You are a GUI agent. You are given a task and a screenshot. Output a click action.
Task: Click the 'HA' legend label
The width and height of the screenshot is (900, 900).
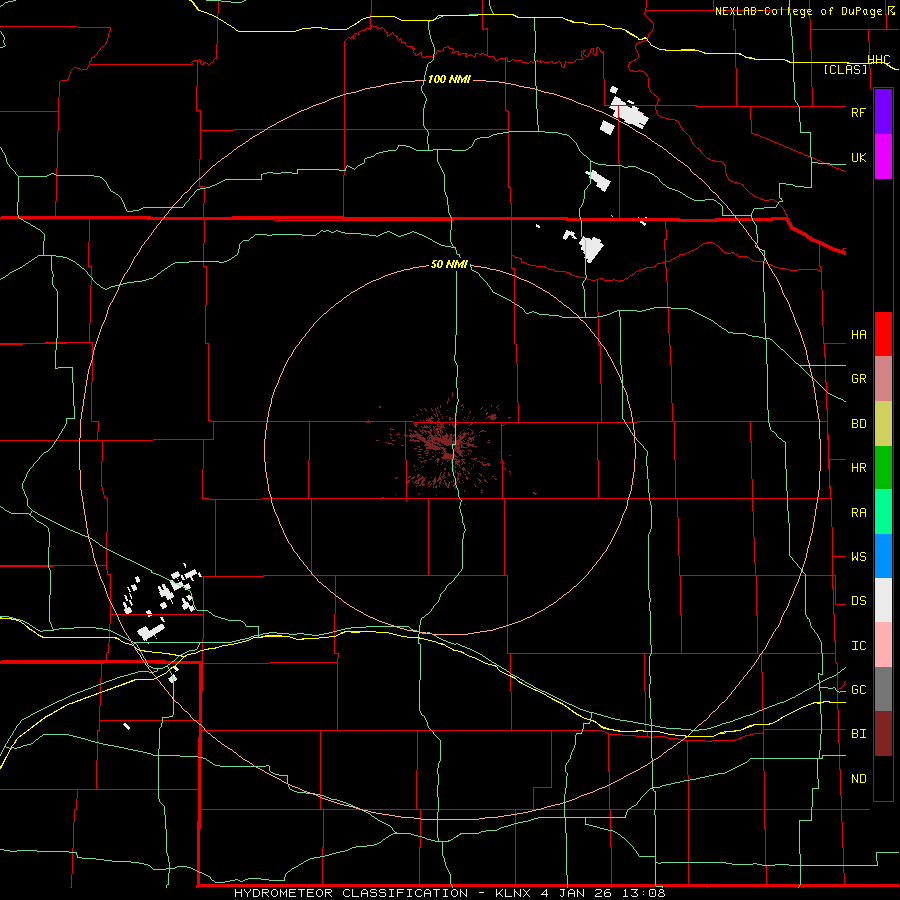click(x=858, y=334)
